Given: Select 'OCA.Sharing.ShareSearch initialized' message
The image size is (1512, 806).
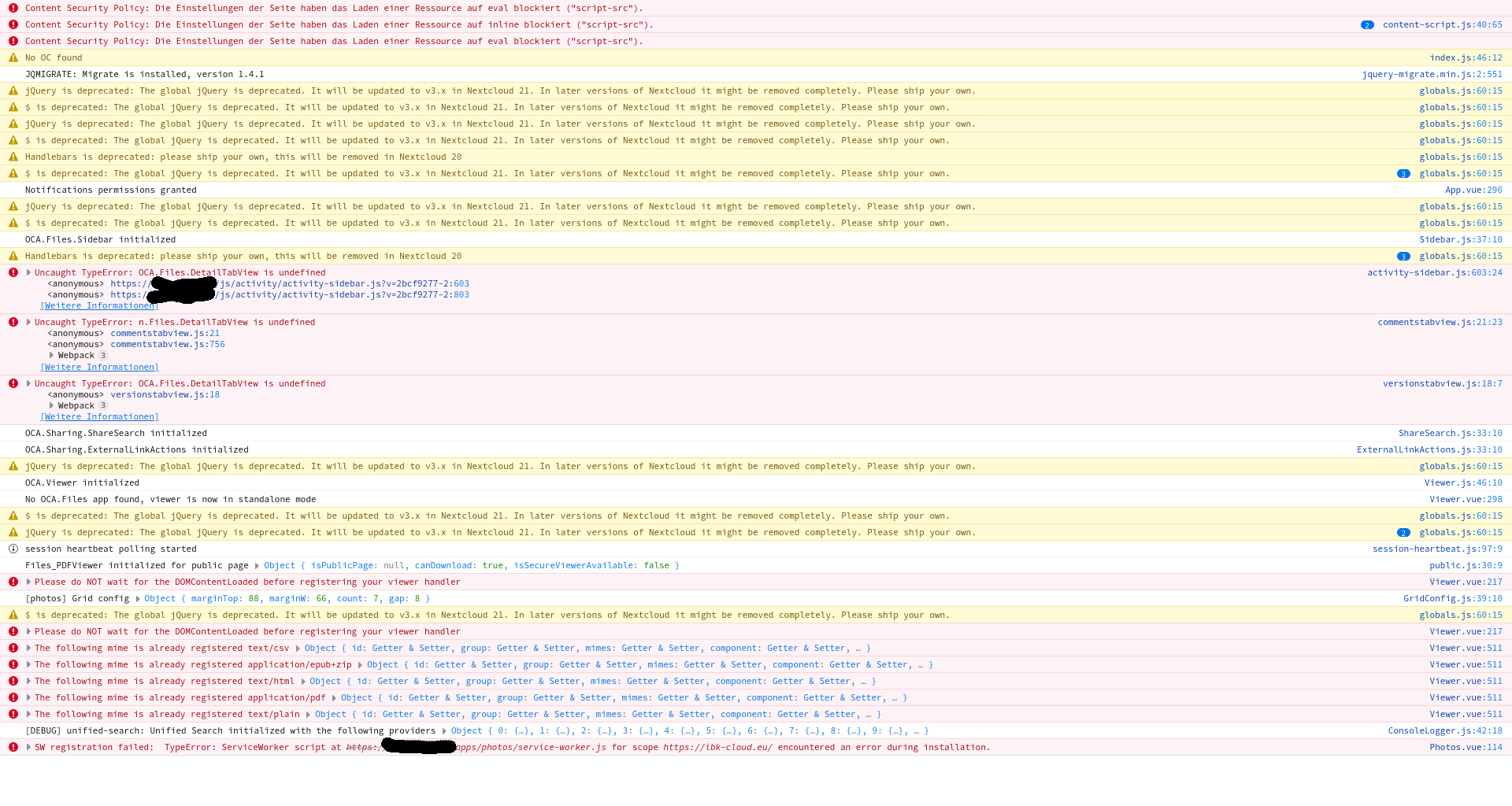Looking at the screenshot, I should 117,433.
